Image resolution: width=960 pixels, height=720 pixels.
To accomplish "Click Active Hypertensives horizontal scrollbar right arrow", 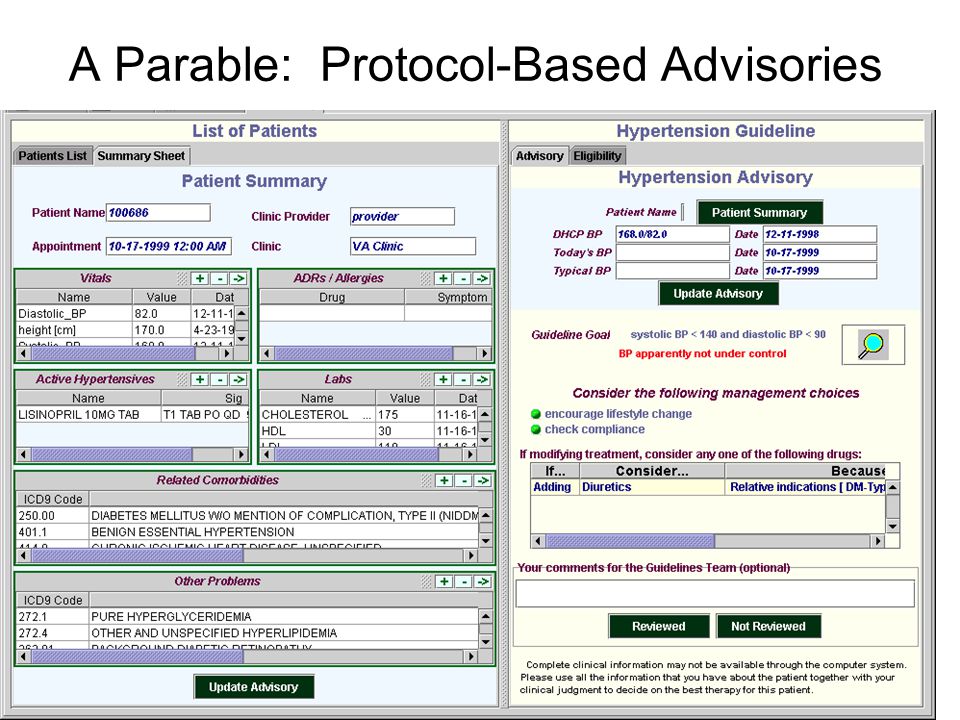I will (x=241, y=454).
